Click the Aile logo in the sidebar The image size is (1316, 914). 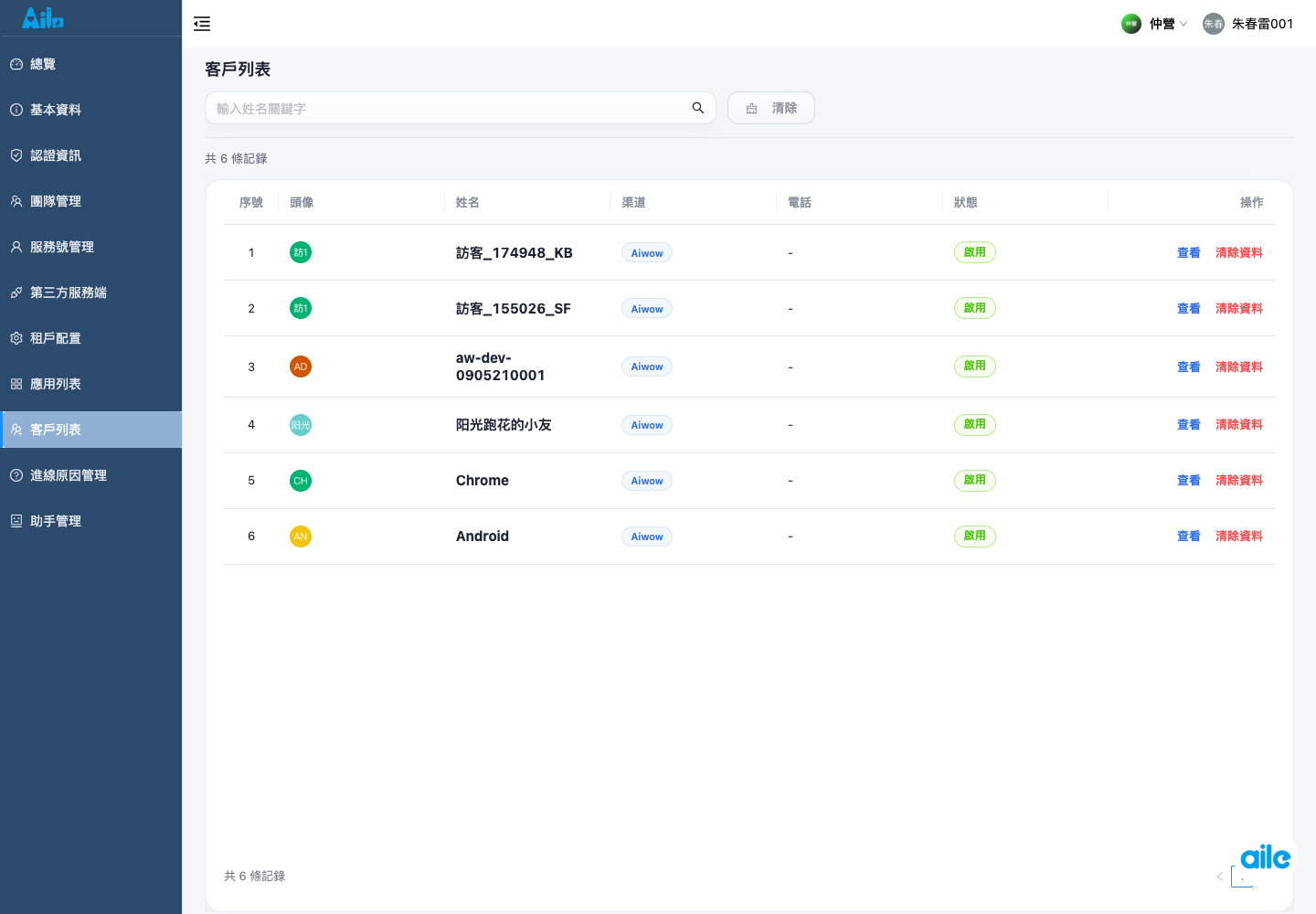tap(43, 17)
